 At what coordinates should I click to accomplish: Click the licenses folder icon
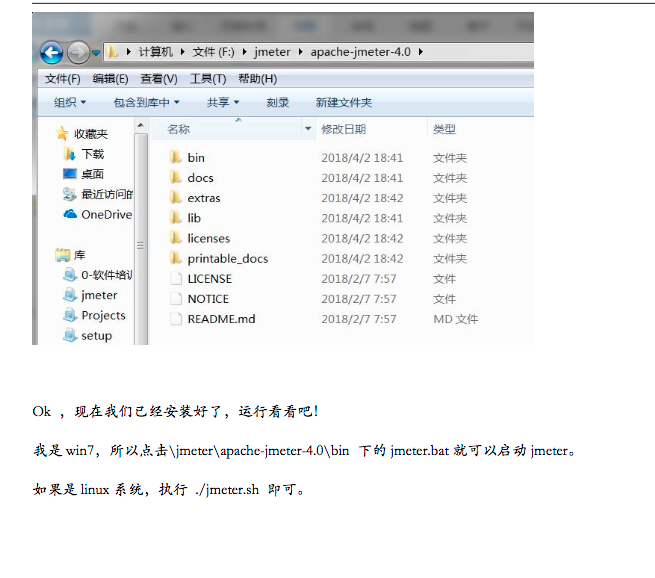pos(176,238)
